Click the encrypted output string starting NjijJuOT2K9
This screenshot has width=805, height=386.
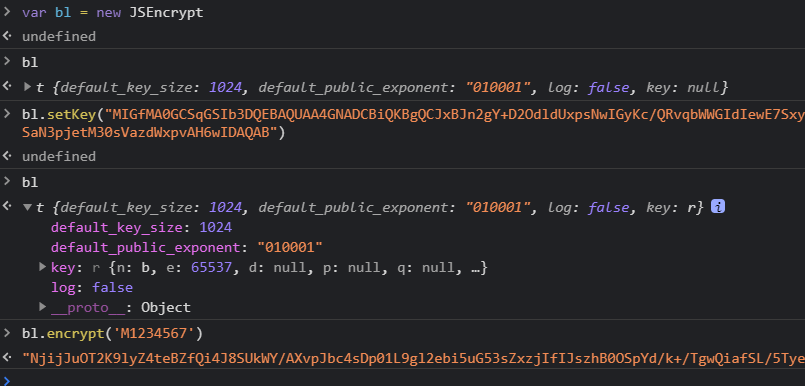[x=413, y=359]
